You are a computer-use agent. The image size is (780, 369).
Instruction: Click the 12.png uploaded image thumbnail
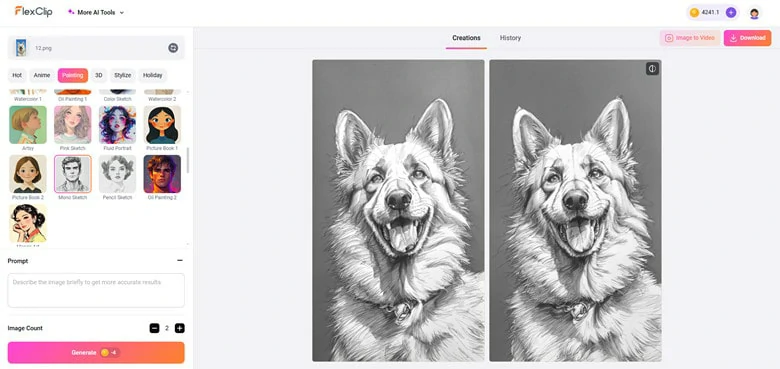(x=21, y=48)
